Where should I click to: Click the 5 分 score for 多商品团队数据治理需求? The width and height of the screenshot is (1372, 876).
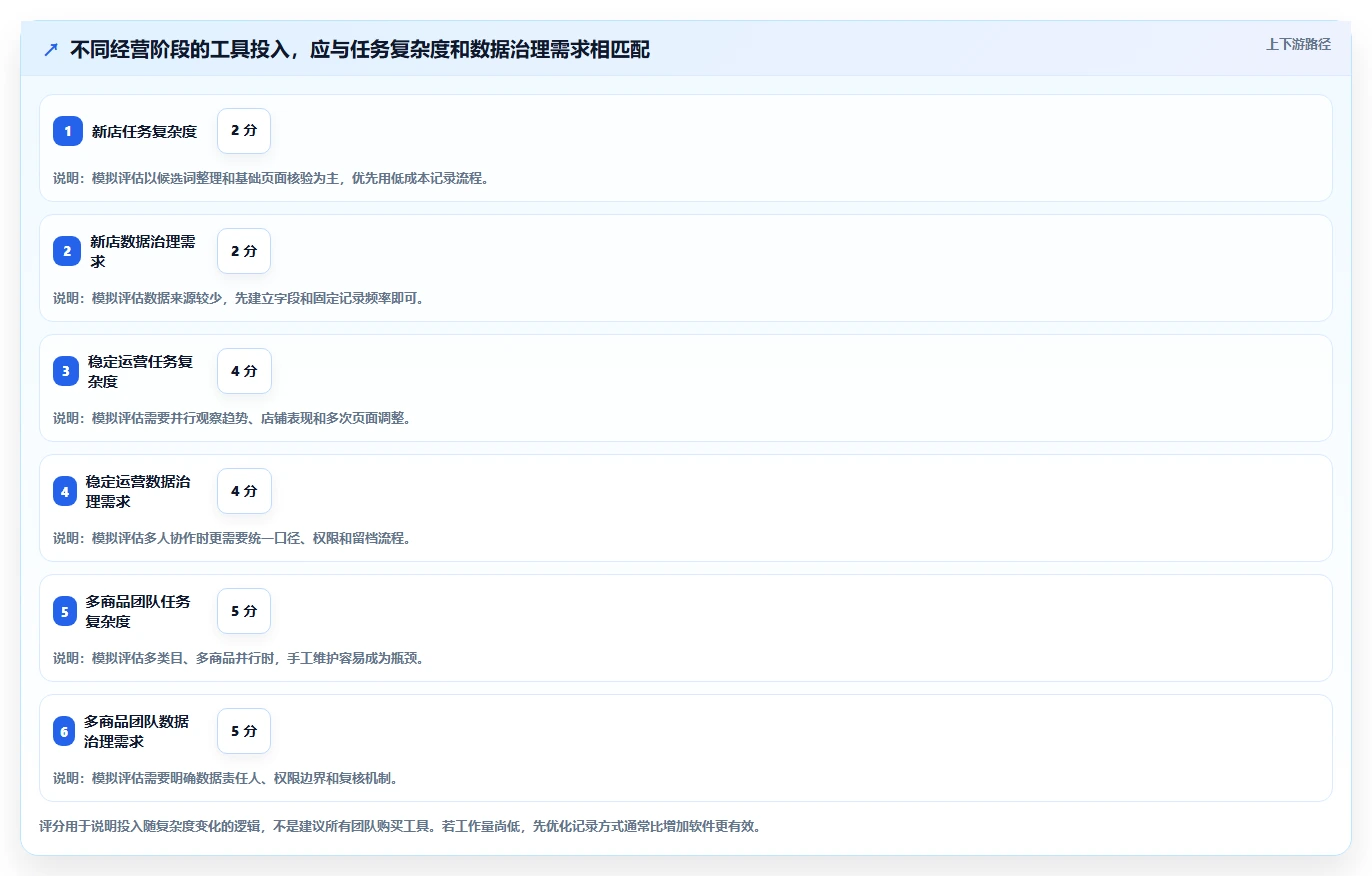point(244,731)
